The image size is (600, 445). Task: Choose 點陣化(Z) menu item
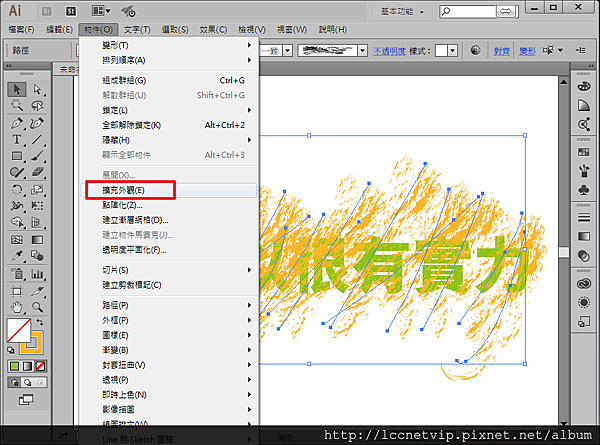(169, 205)
